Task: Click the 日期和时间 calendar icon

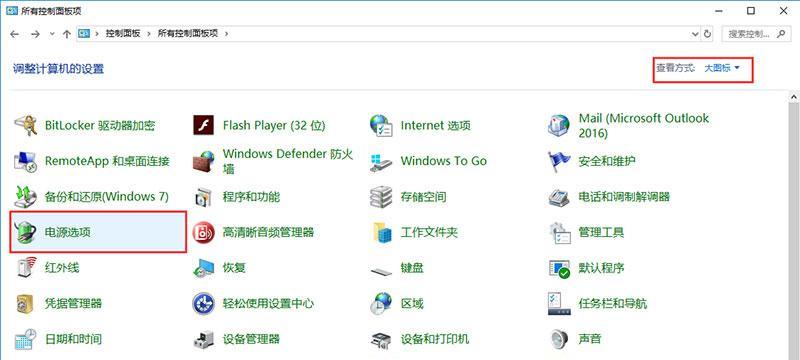Action: point(26,339)
